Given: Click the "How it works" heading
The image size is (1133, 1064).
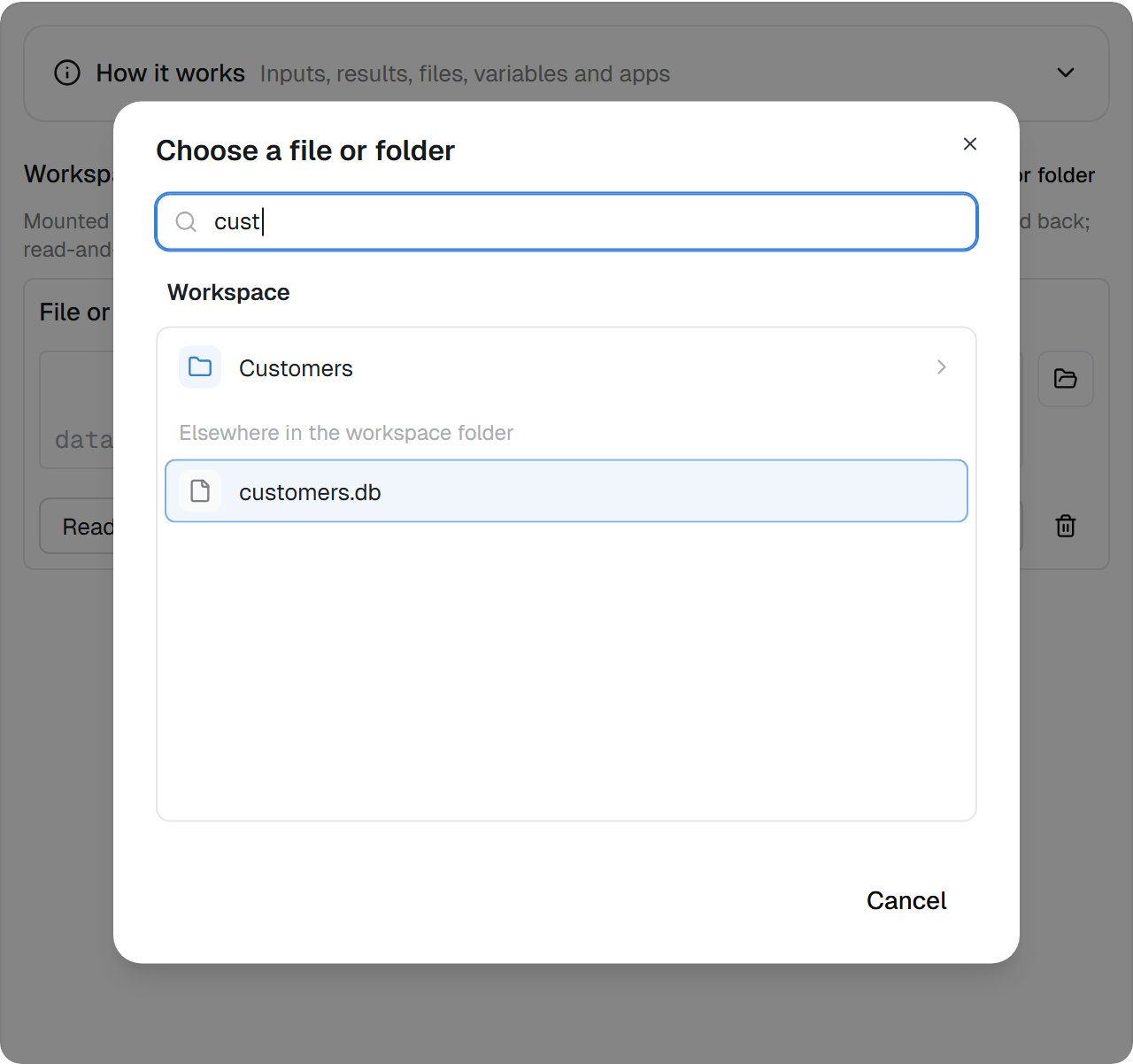Looking at the screenshot, I should coord(171,73).
